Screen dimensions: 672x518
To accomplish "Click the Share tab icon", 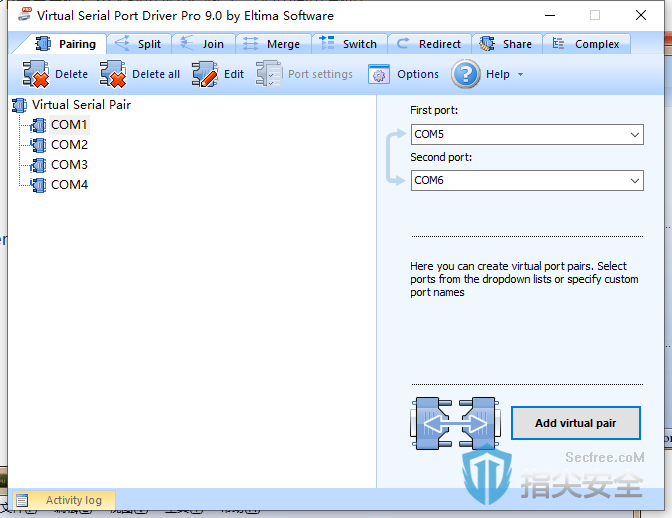I will [x=487, y=44].
